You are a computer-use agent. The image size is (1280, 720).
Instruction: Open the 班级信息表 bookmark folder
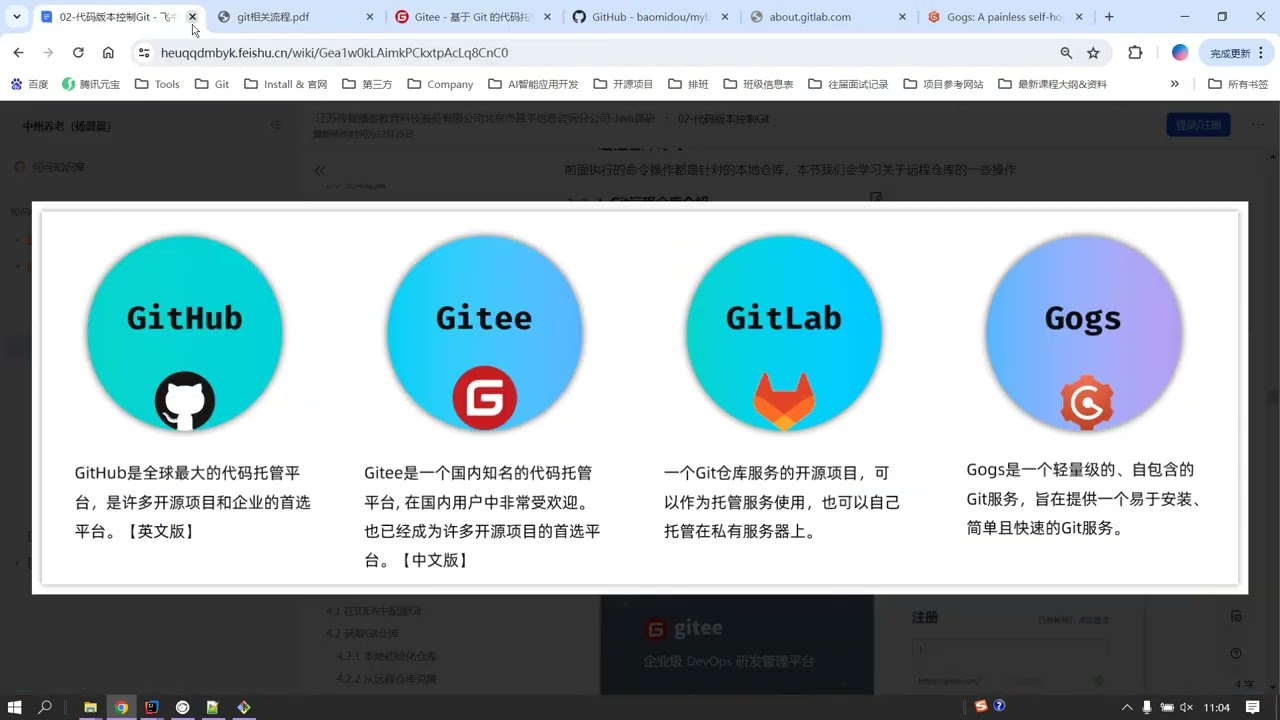(x=757, y=84)
